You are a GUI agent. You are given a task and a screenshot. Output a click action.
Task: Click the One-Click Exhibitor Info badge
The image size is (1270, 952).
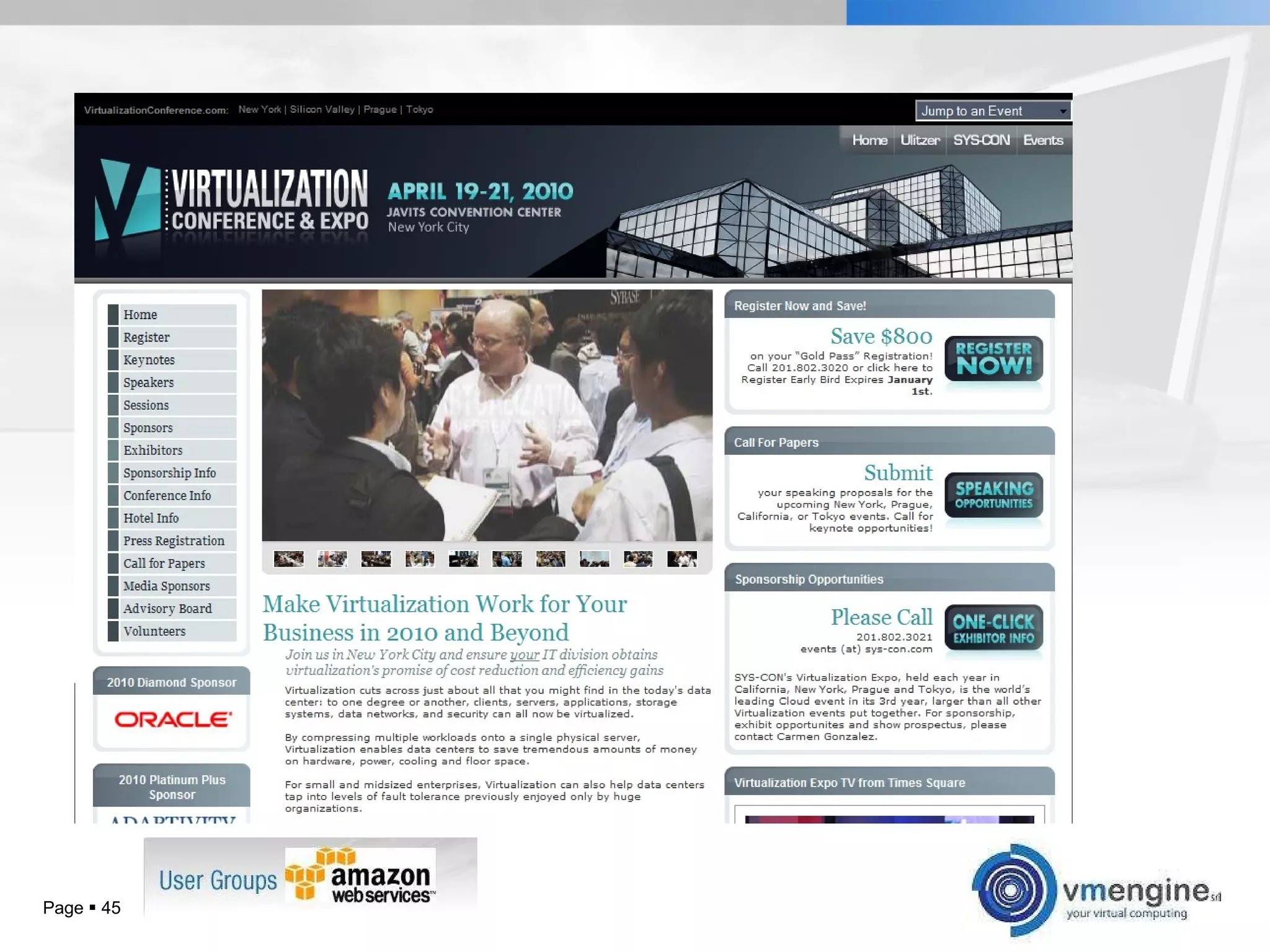993,628
